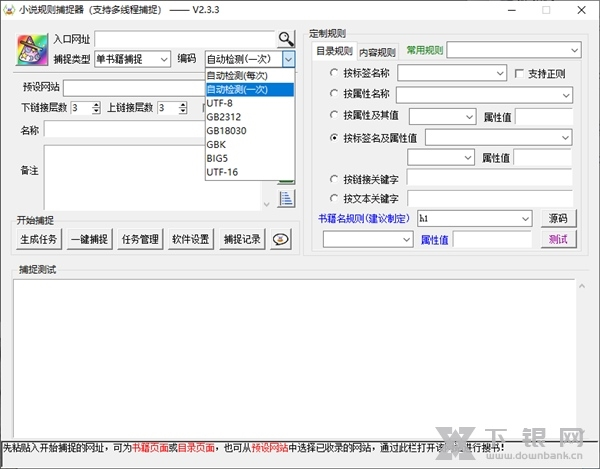Screen dimensions: 600x469
Task: Click the list icon beside the 备注 box
Action: tap(287, 199)
